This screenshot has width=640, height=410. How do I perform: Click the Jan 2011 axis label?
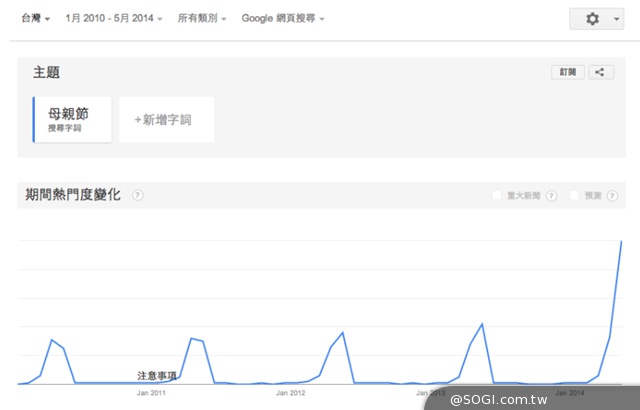point(151,393)
